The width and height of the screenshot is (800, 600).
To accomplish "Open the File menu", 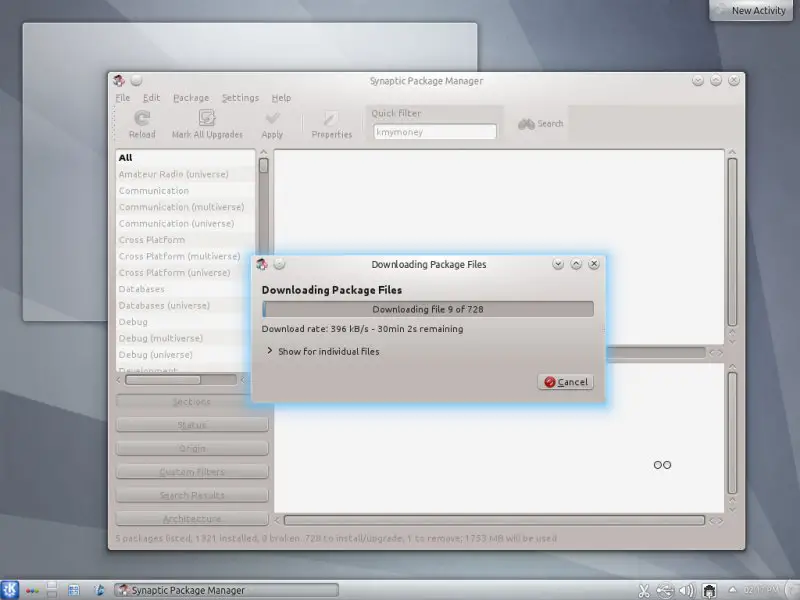I will [122, 98].
